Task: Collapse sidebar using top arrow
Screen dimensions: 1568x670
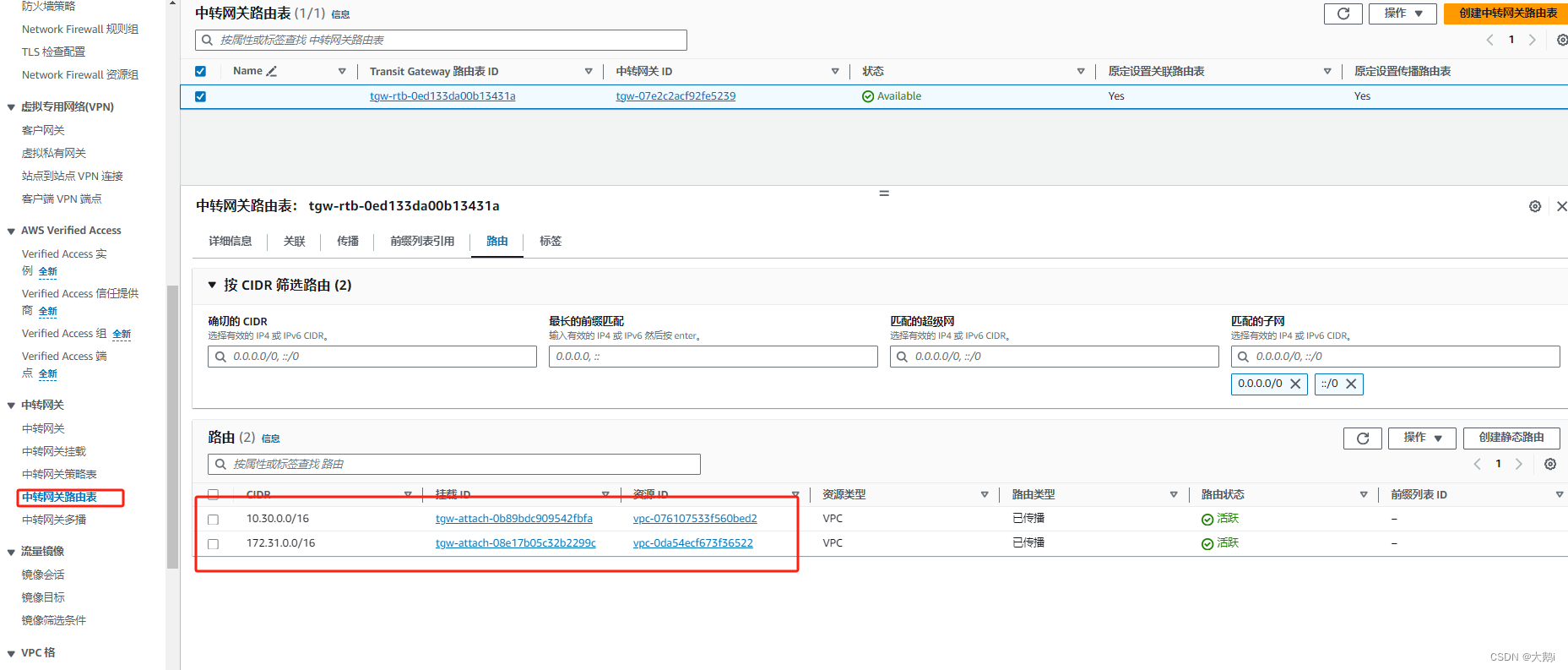Action: [x=172, y=3]
